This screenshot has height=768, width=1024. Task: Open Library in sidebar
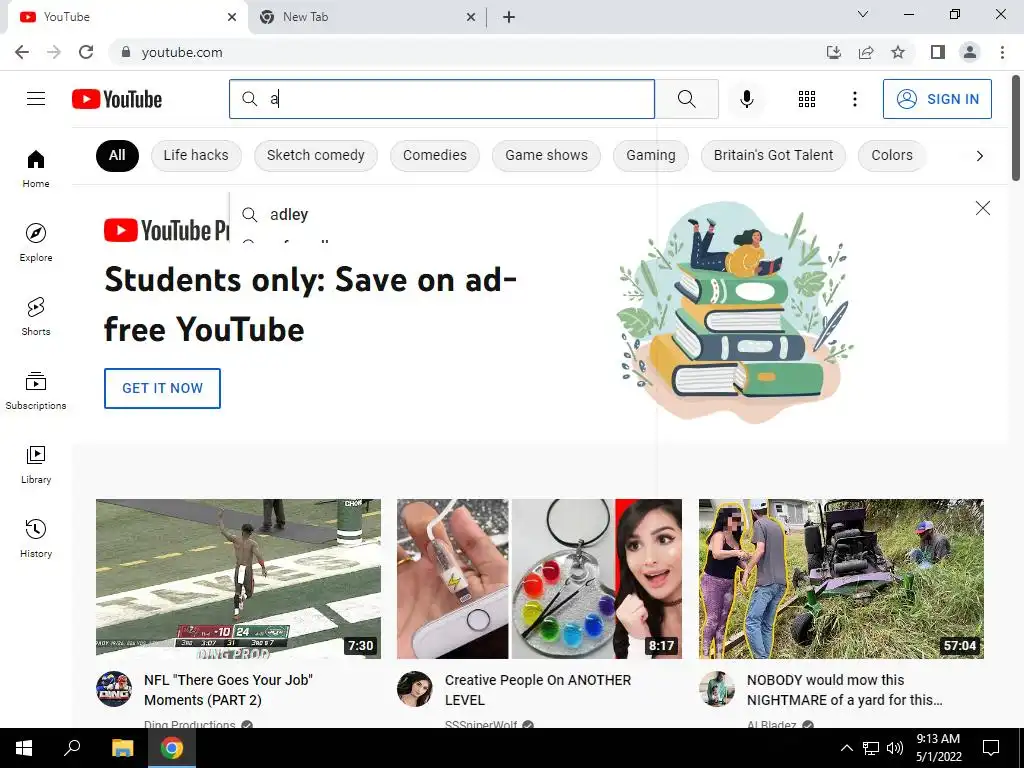coord(36,464)
